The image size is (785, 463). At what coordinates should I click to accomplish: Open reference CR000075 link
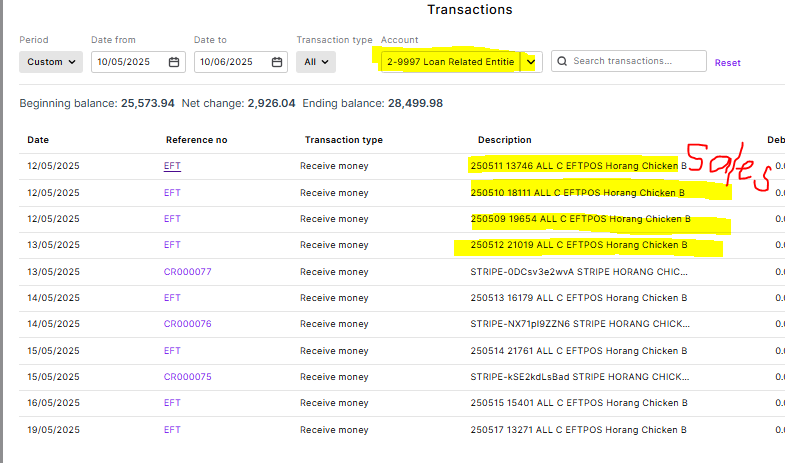[x=187, y=377]
